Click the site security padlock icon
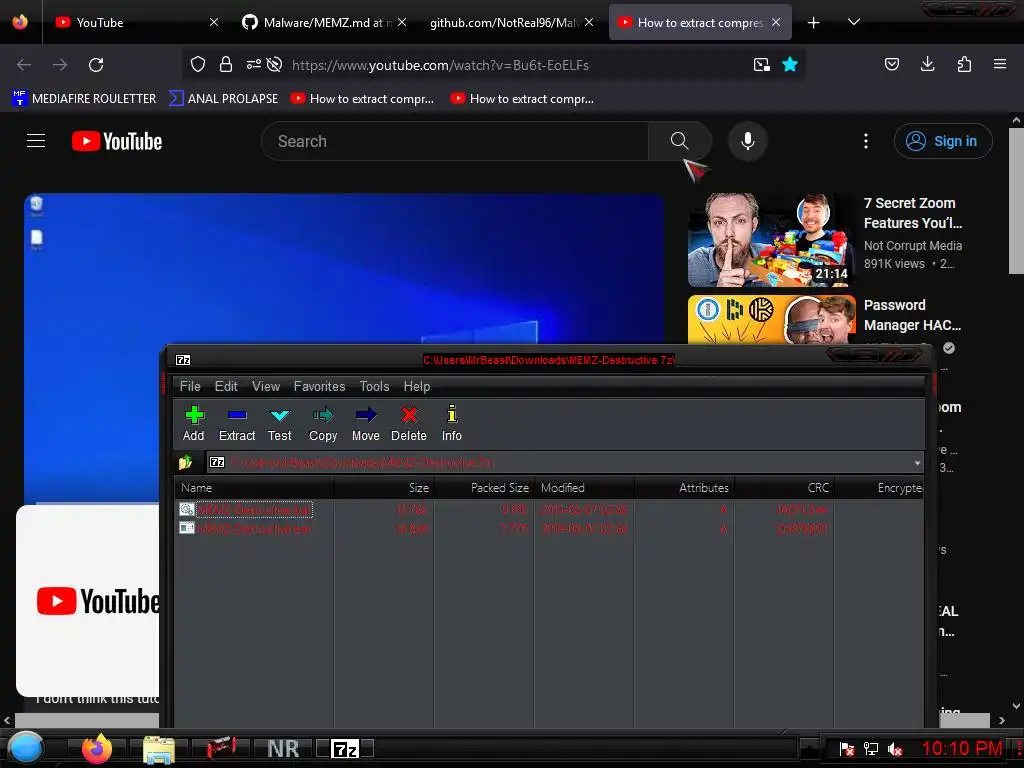Image resolution: width=1024 pixels, height=768 pixels. pos(226,64)
